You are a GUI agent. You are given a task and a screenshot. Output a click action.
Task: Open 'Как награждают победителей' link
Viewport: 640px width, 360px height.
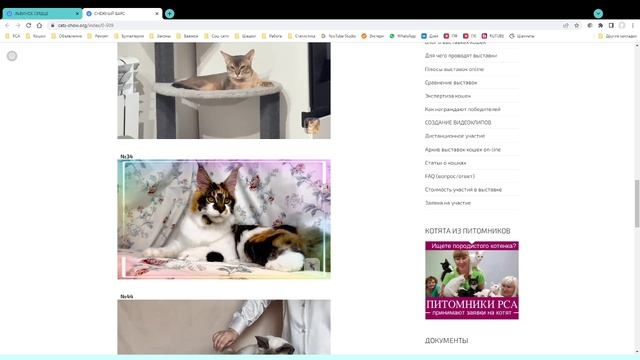[x=462, y=109]
